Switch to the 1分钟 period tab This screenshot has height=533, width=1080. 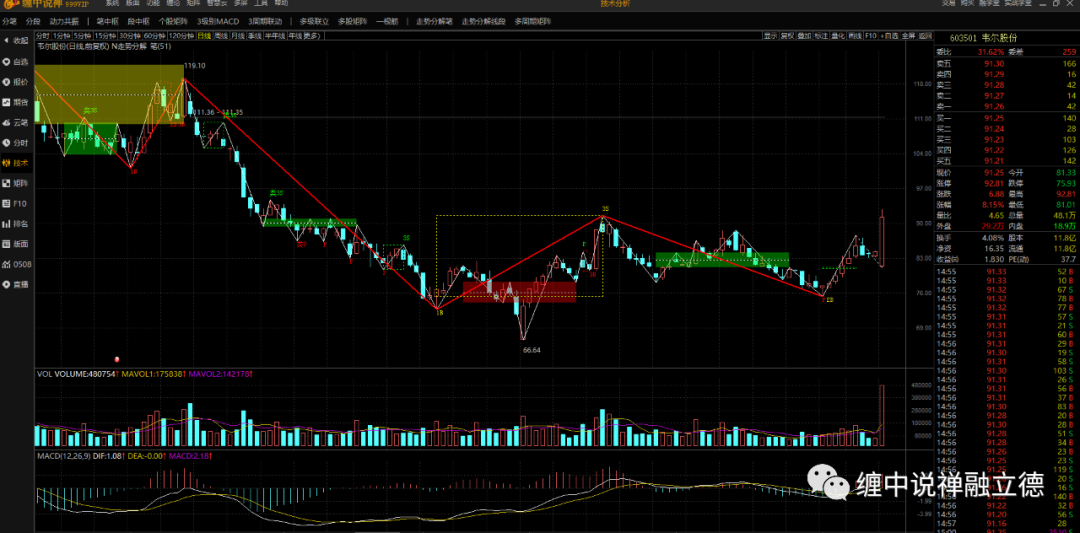point(62,36)
